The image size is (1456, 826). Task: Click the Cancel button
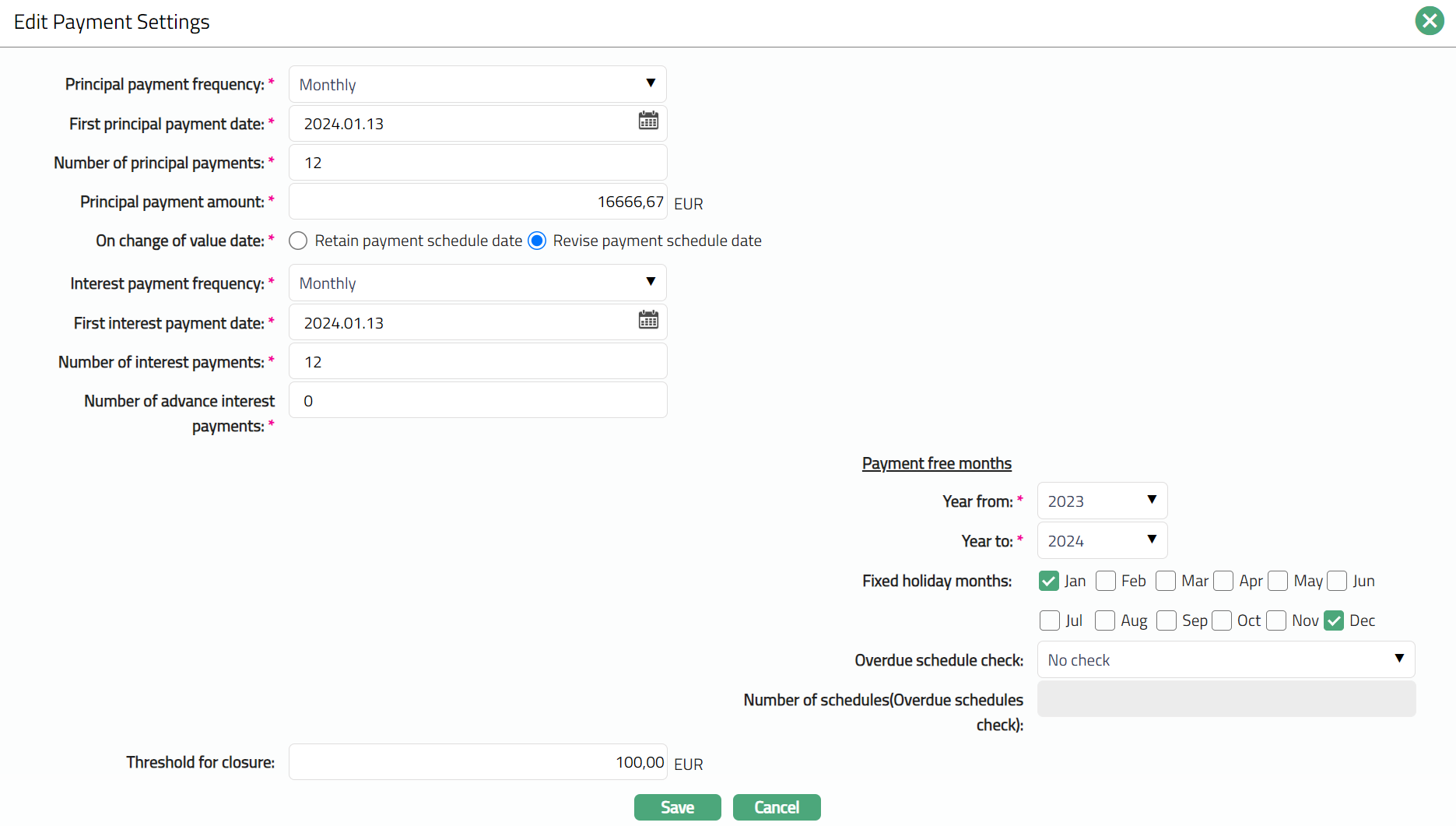point(776,807)
